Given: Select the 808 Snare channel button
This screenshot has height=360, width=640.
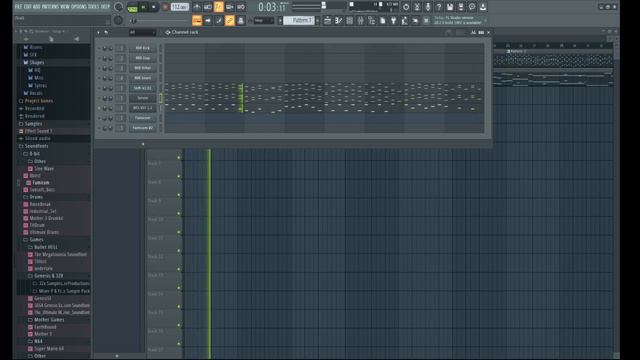Looking at the screenshot, I should click(142, 78).
